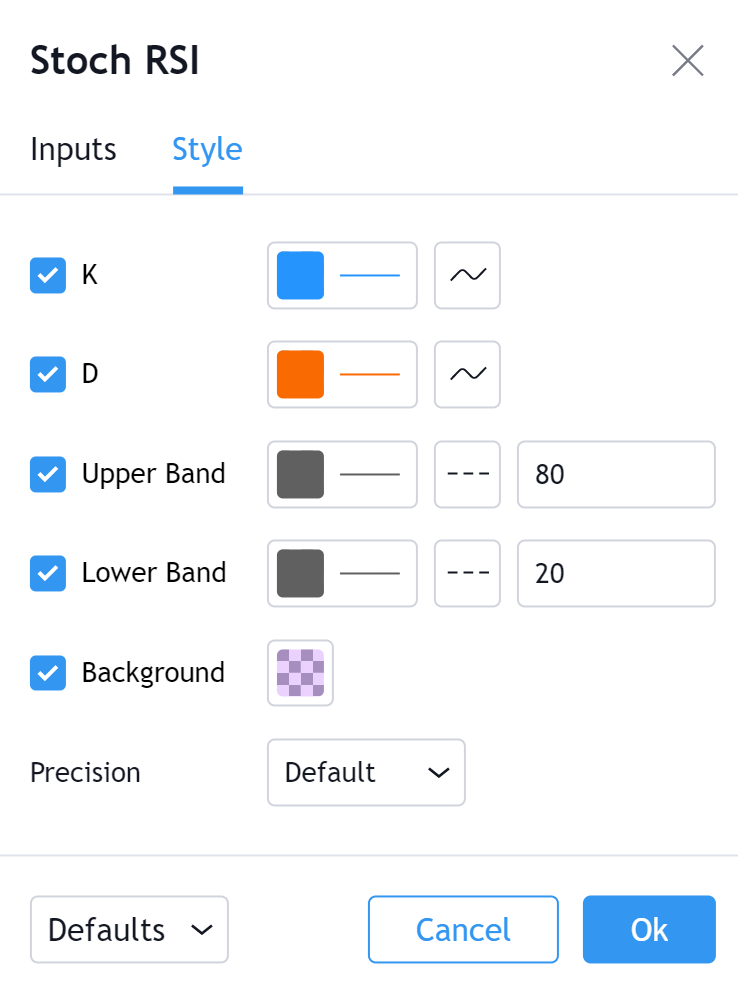Open the D plot line style icon
This screenshot has width=738, height=982.
(467, 374)
